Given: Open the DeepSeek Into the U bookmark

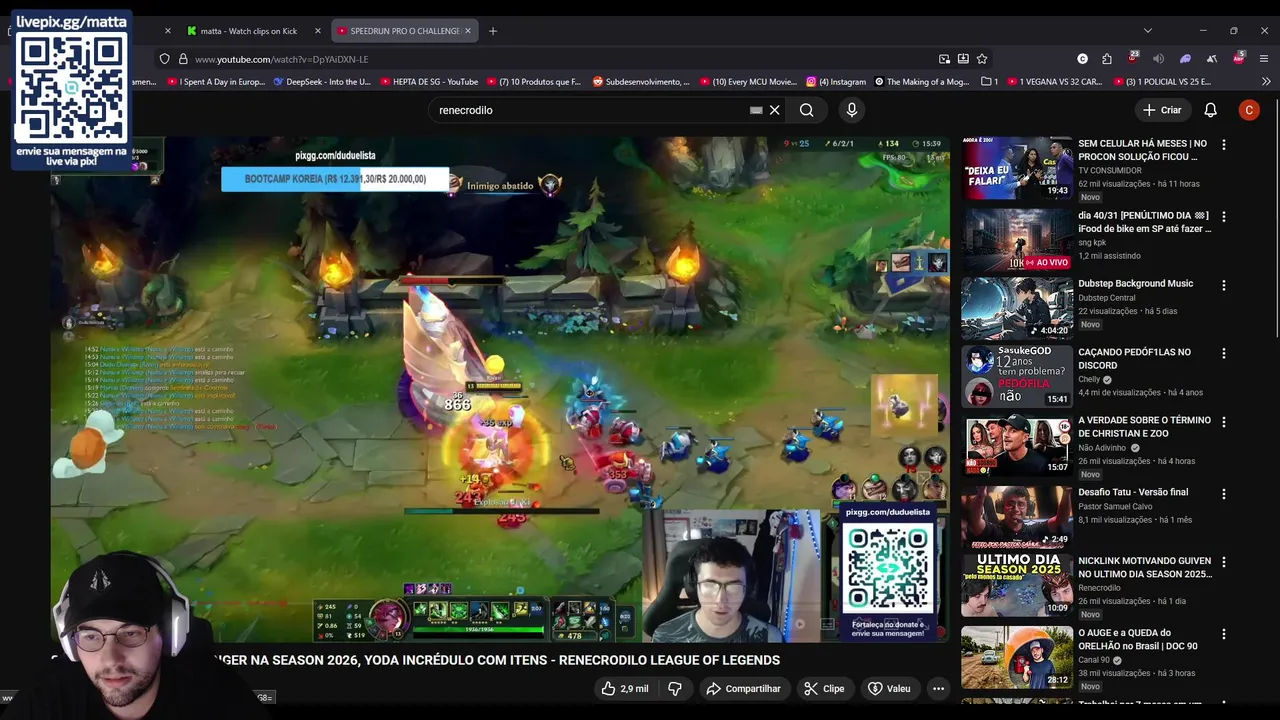Looking at the screenshot, I should [321, 82].
